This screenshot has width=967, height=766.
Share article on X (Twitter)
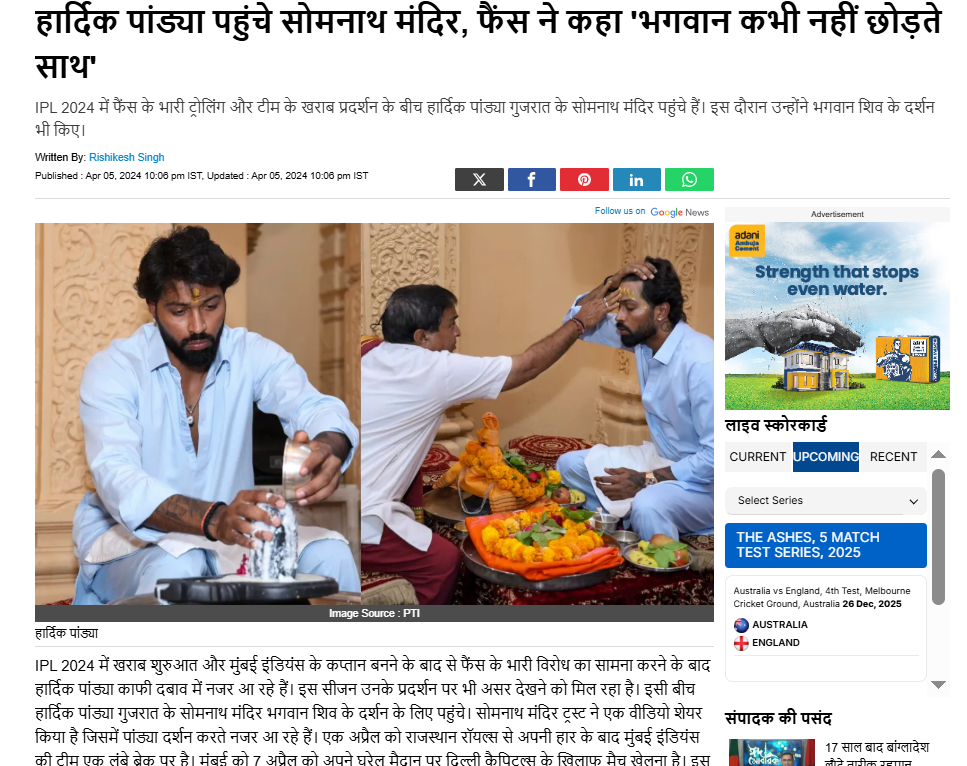click(479, 179)
